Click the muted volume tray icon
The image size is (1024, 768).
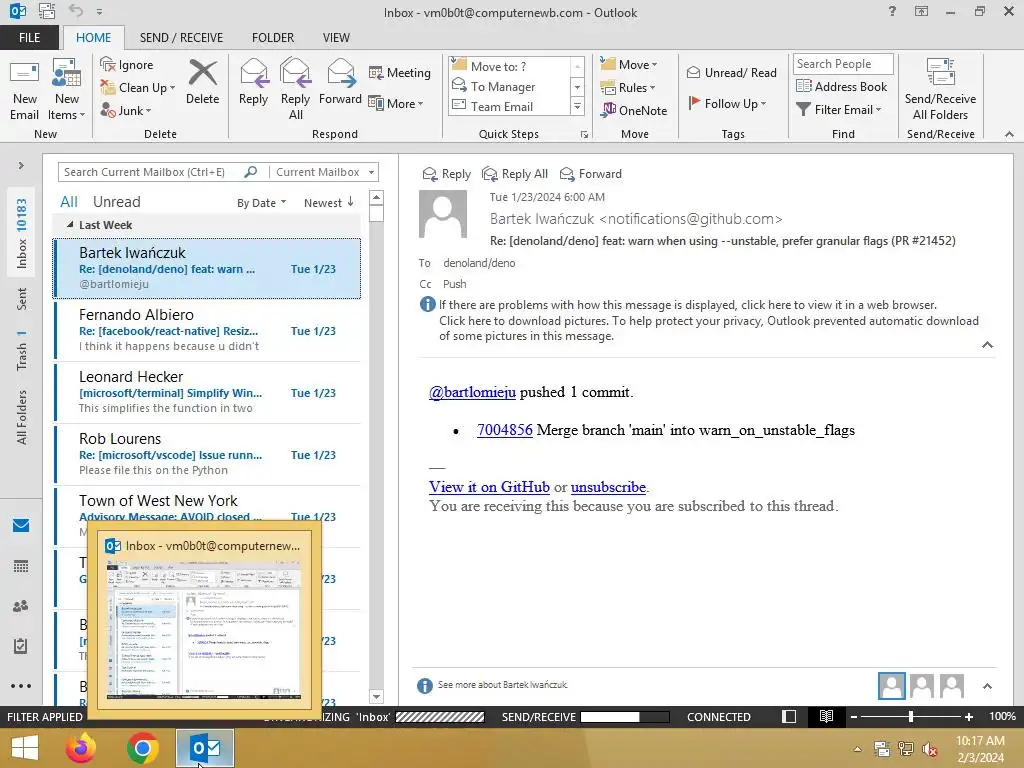930,749
